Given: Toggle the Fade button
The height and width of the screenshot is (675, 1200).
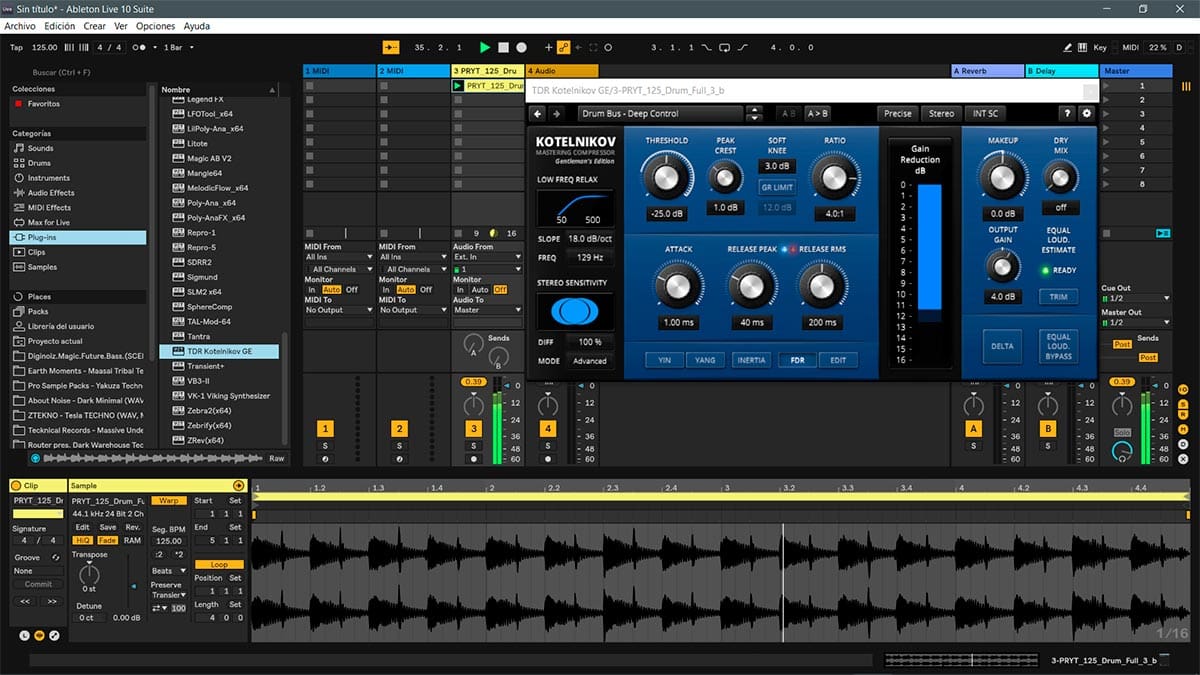Looking at the screenshot, I should click(107, 540).
